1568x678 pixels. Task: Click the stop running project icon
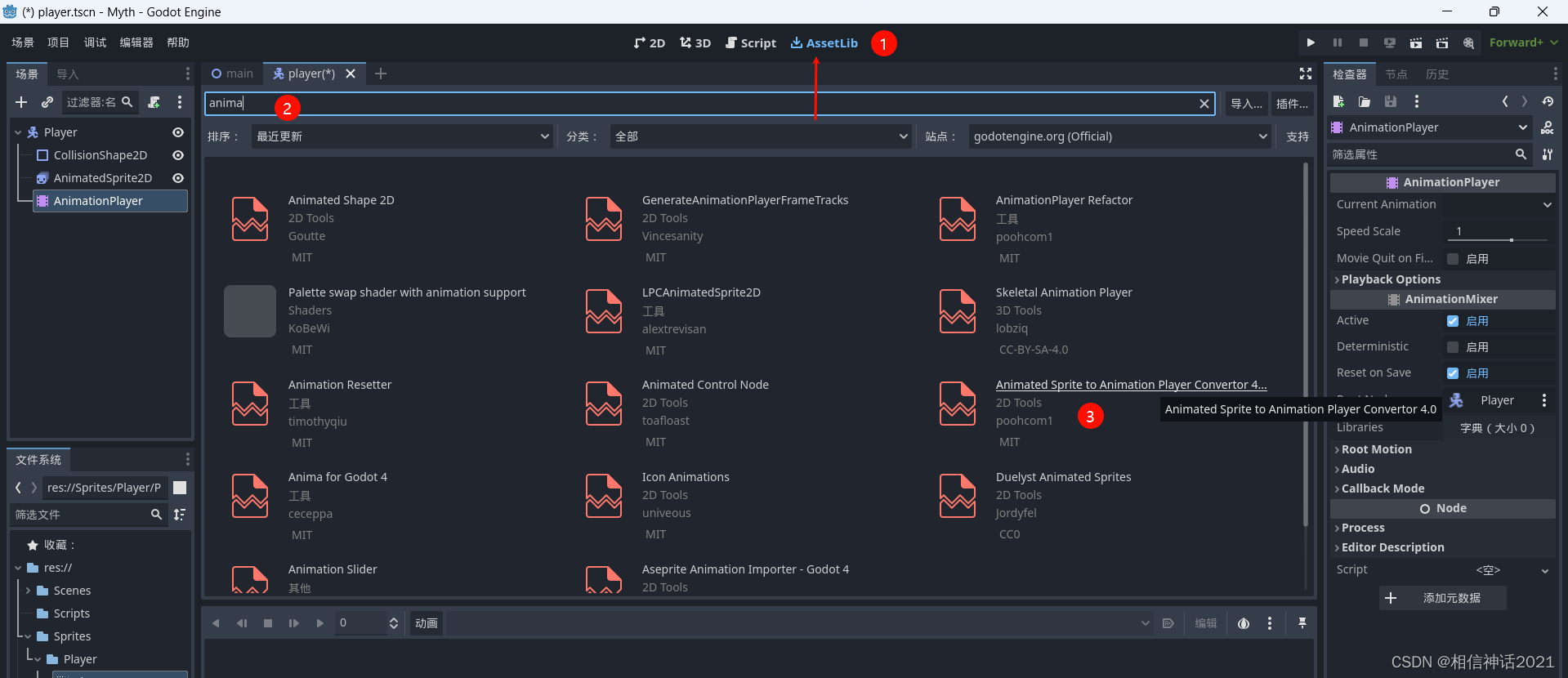(1364, 42)
